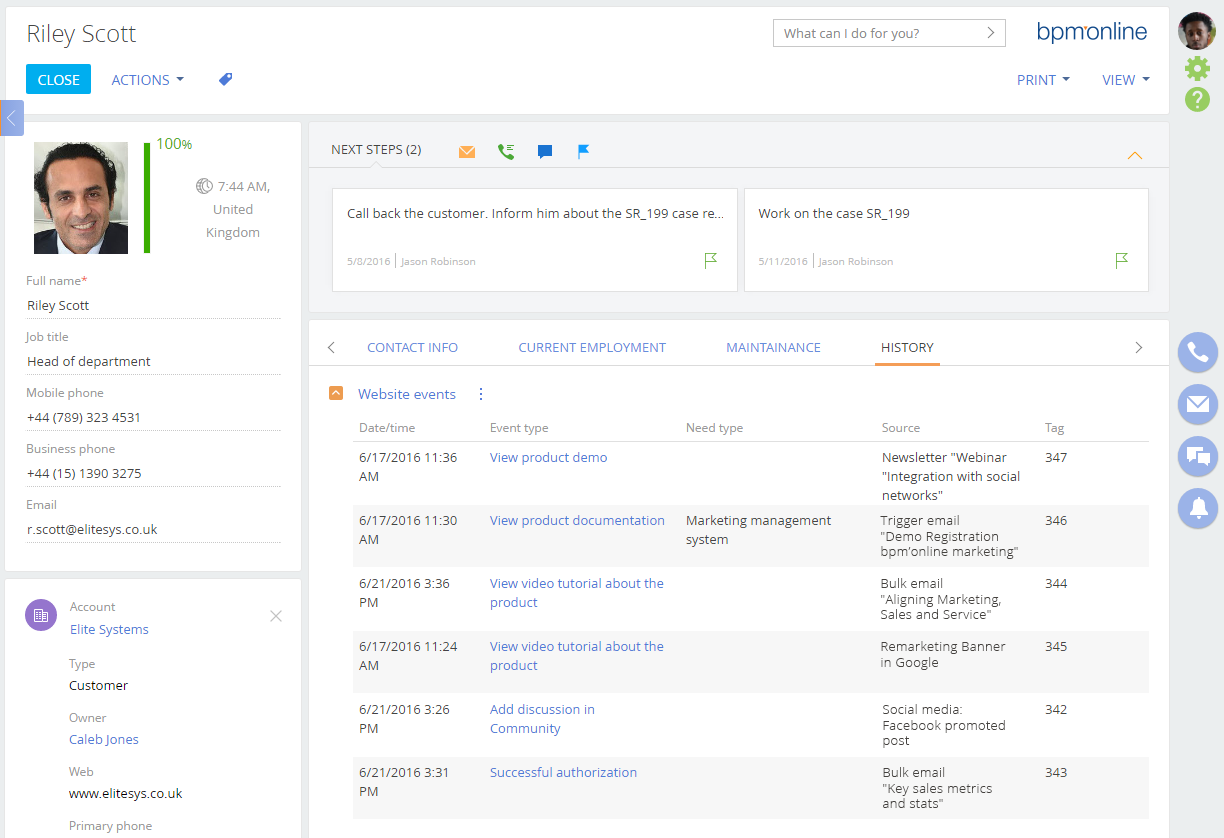Open the green settings gear icon

click(x=1197, y=68)
